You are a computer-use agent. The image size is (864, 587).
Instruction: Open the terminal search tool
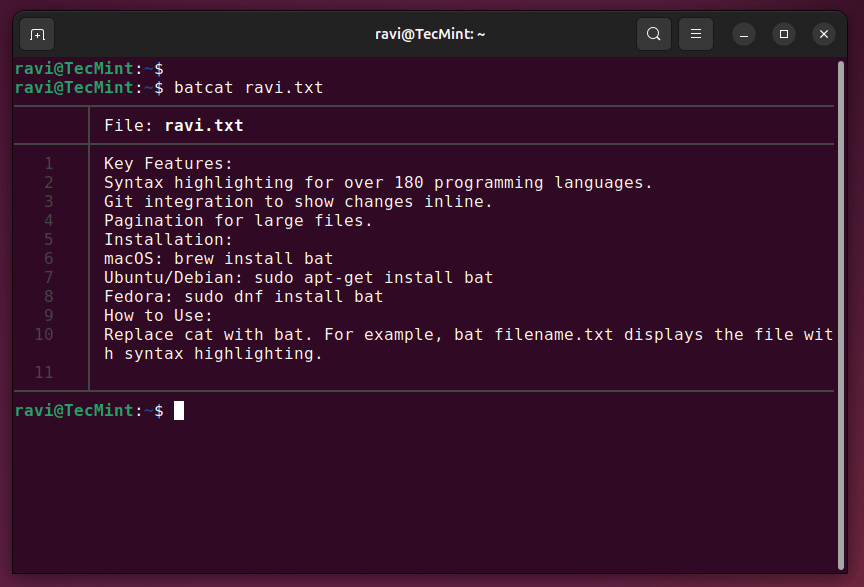[654, 34]
